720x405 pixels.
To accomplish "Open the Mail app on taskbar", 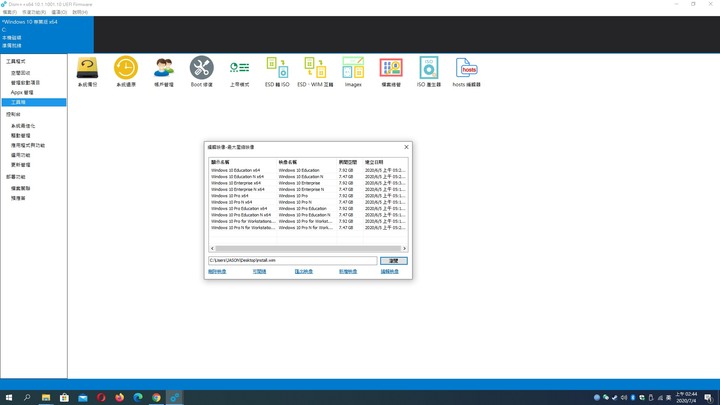I will 83,398.
